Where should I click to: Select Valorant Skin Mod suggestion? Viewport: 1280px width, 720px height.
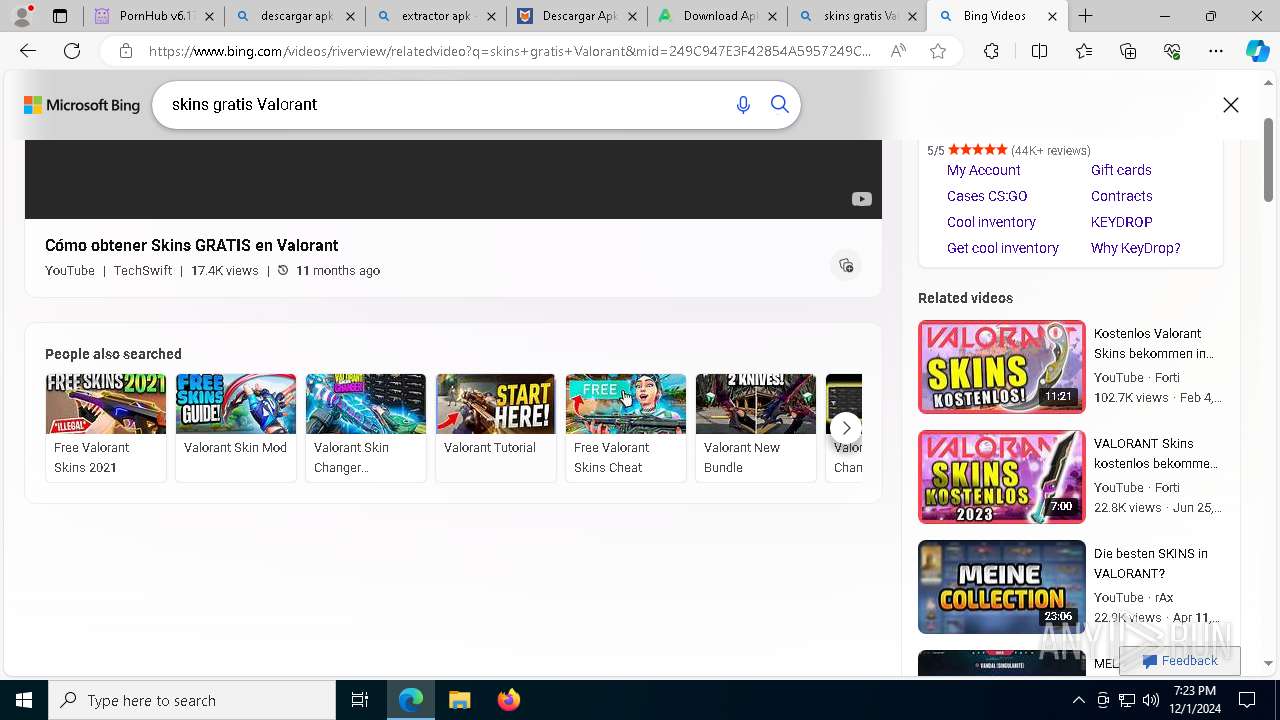[x=236, y=428]
